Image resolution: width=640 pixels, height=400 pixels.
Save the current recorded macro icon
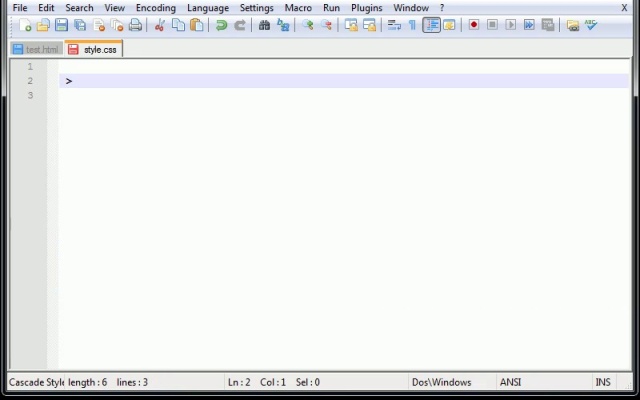[548, 25]
